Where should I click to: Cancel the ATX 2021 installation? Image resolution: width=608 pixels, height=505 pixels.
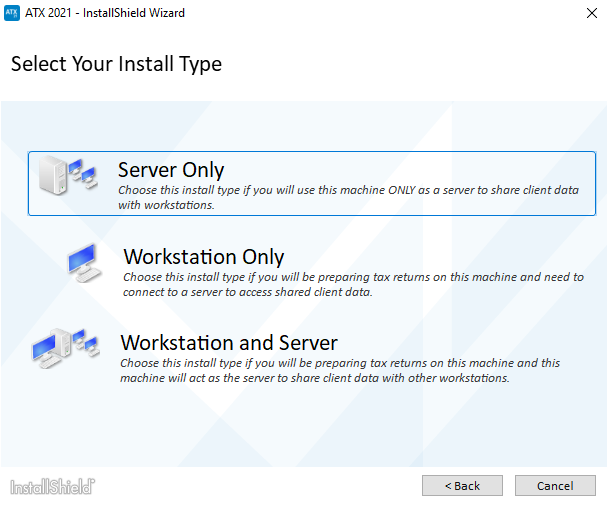(x=555, y=486)
